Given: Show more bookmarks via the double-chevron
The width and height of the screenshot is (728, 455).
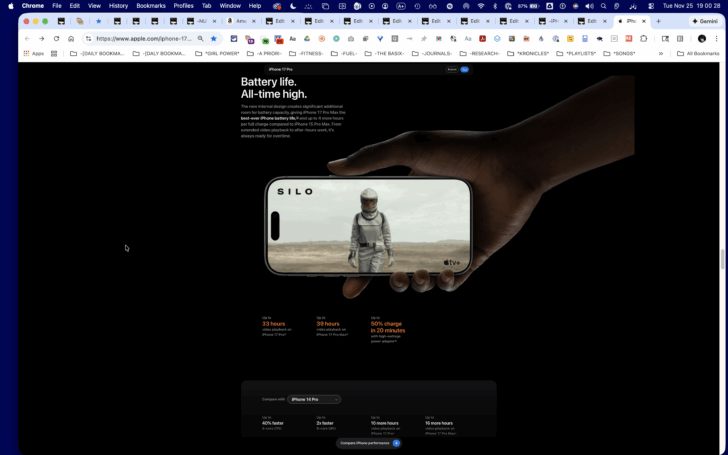Looking at the screenshot, I should pyautogui.click(x=661, y=53).
